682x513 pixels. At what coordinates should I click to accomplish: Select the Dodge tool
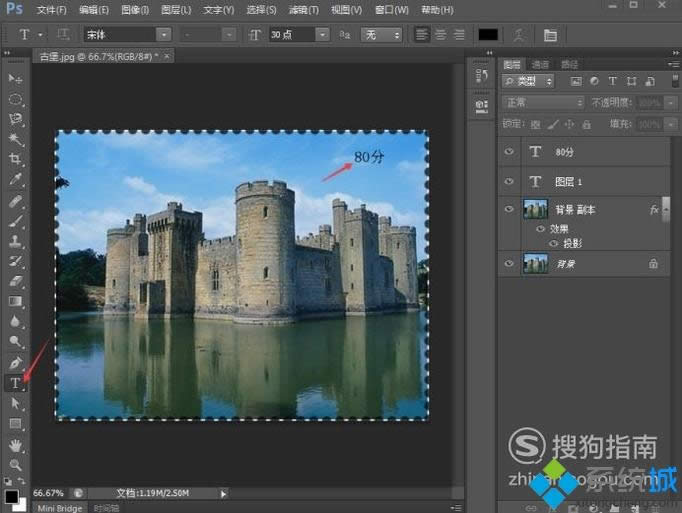[15, 341]
